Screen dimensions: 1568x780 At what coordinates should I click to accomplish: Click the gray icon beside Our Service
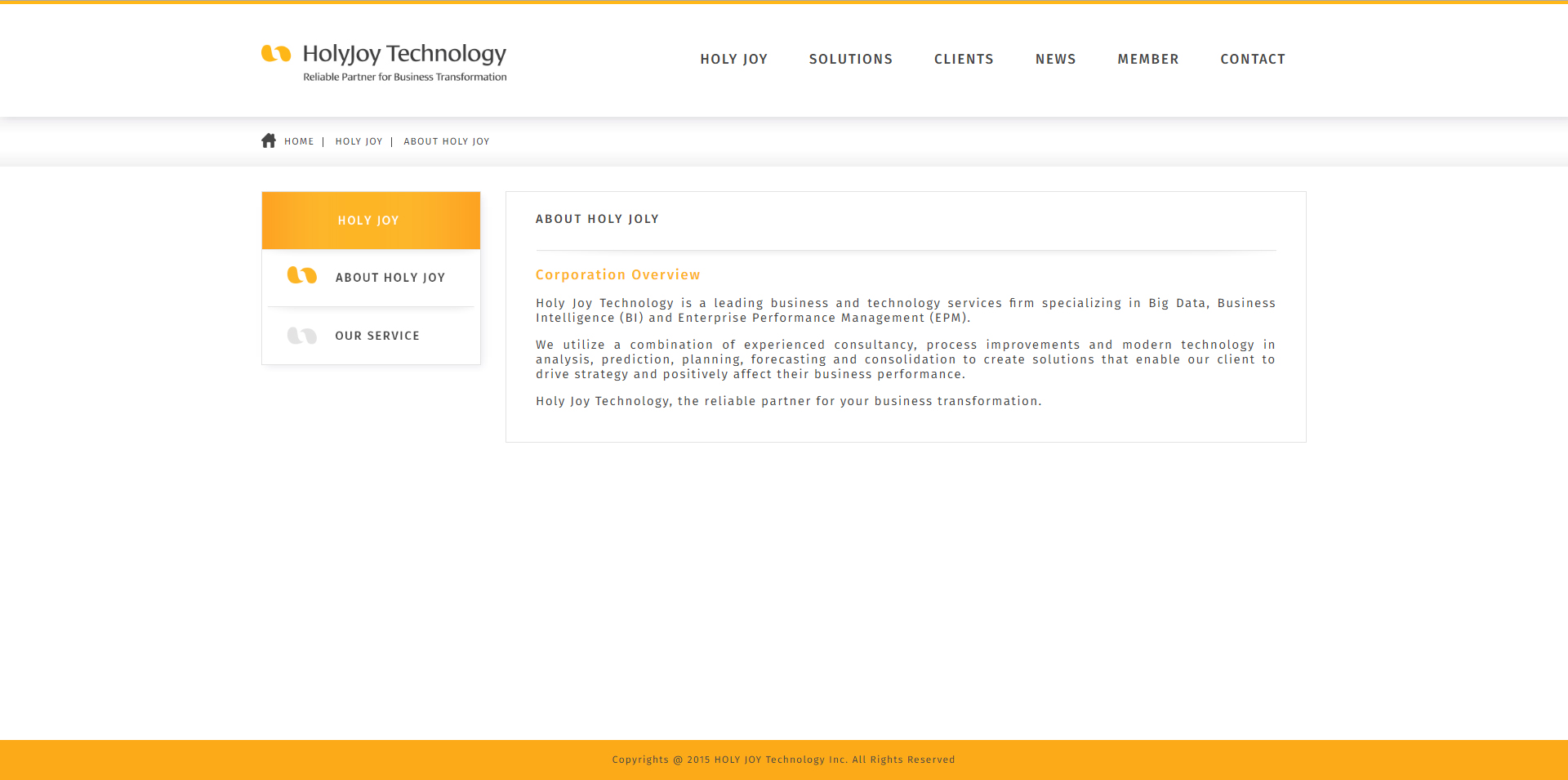[302, 336]
